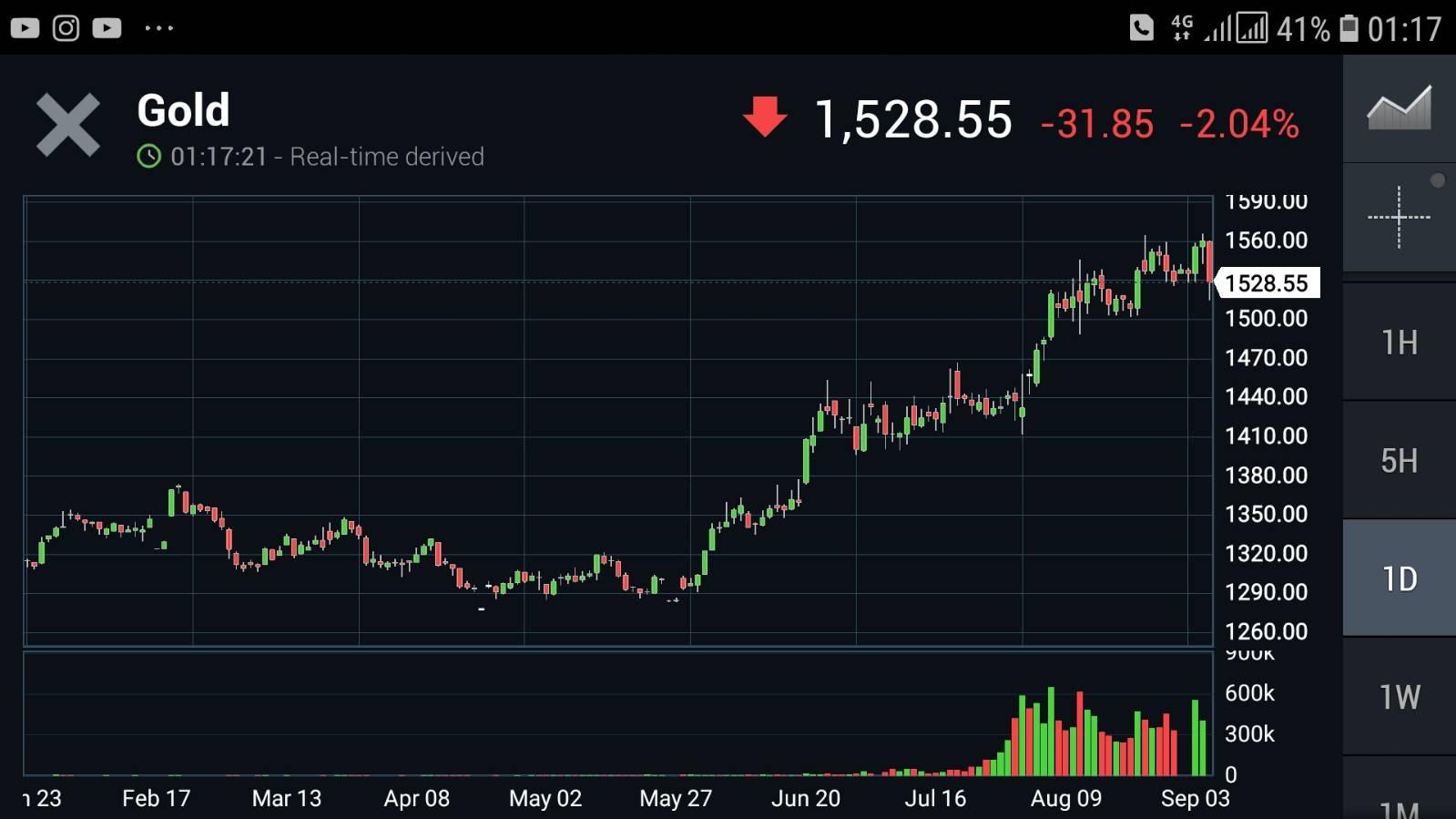Image resolution: width=1456 pixels, height=819 pixels.
Task: Tap the 600k volume axis label
Action: (x=1249, y=693)
